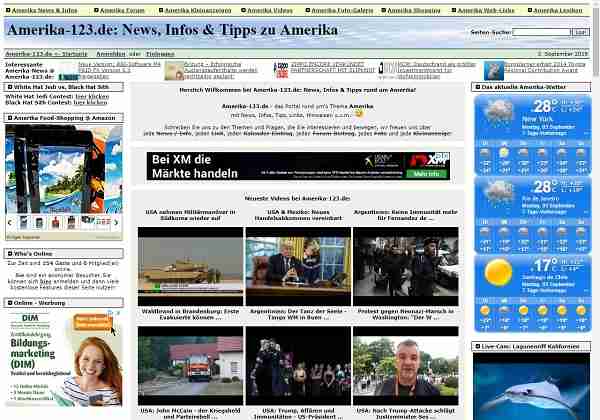Click the square icon beside 'Das aktuelle Amerika-Wetter'
The height and width of the screenshot is (420, 600).
coord(478,87)
